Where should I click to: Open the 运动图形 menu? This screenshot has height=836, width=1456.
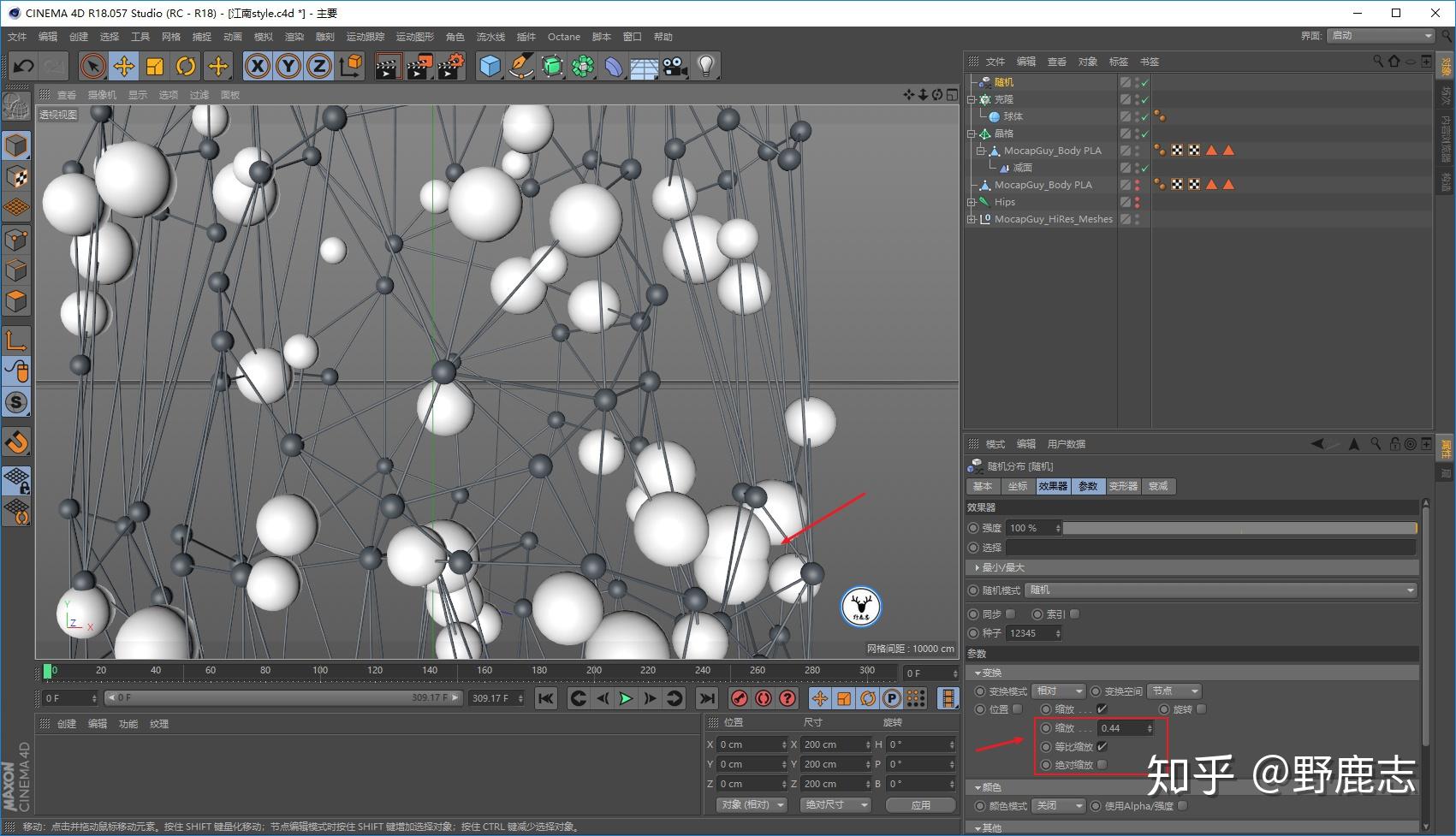coord(415,37)
